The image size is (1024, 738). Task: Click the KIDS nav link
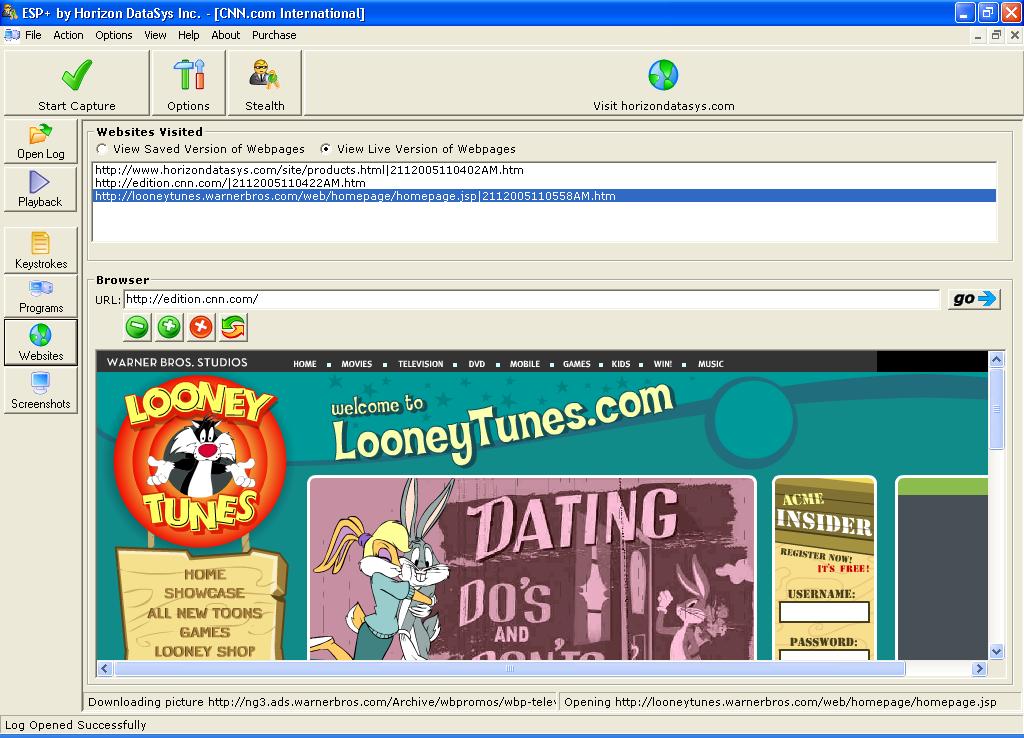click(621, 364)
